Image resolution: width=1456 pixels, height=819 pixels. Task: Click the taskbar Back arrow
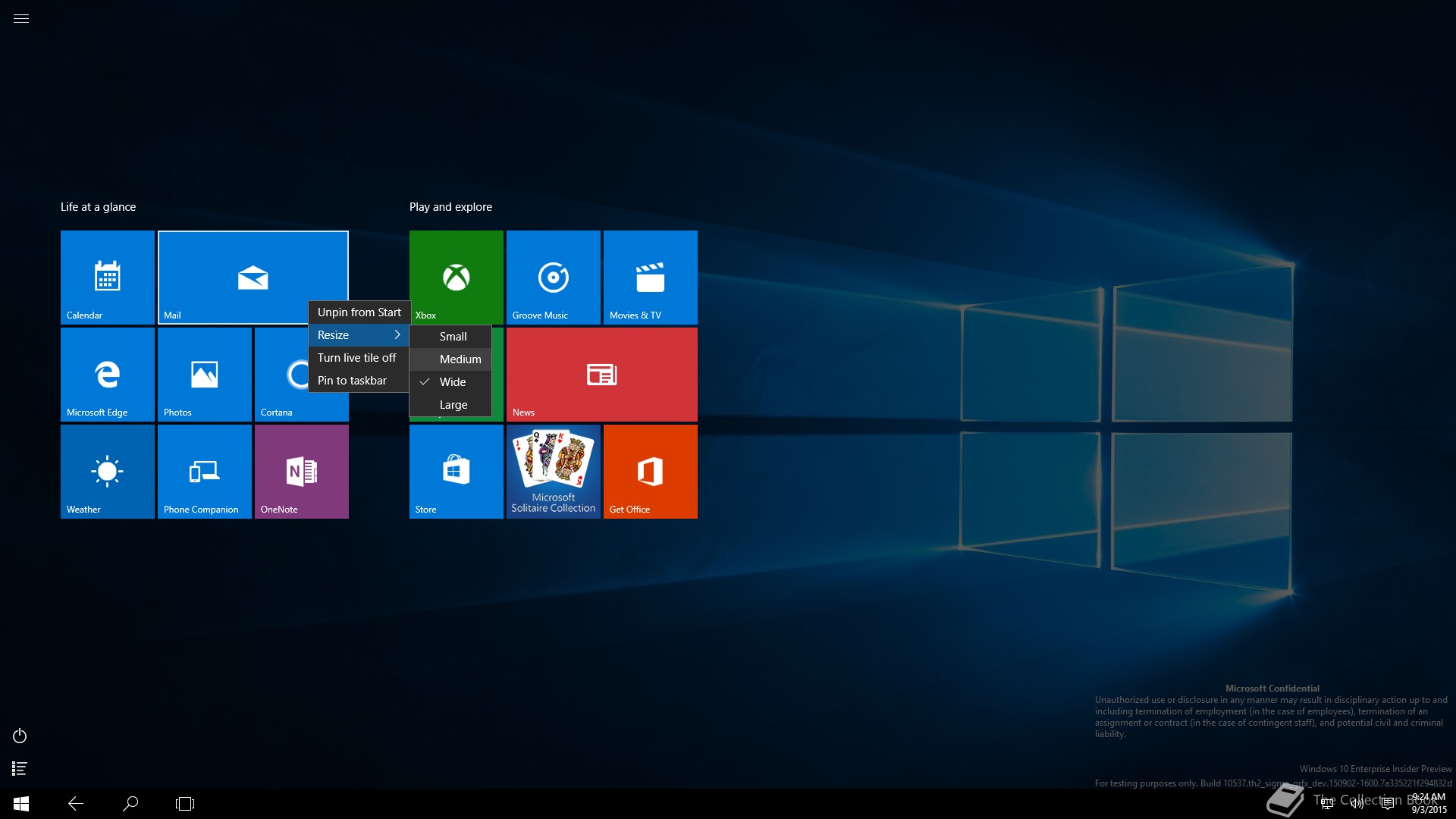click(76, 804)
